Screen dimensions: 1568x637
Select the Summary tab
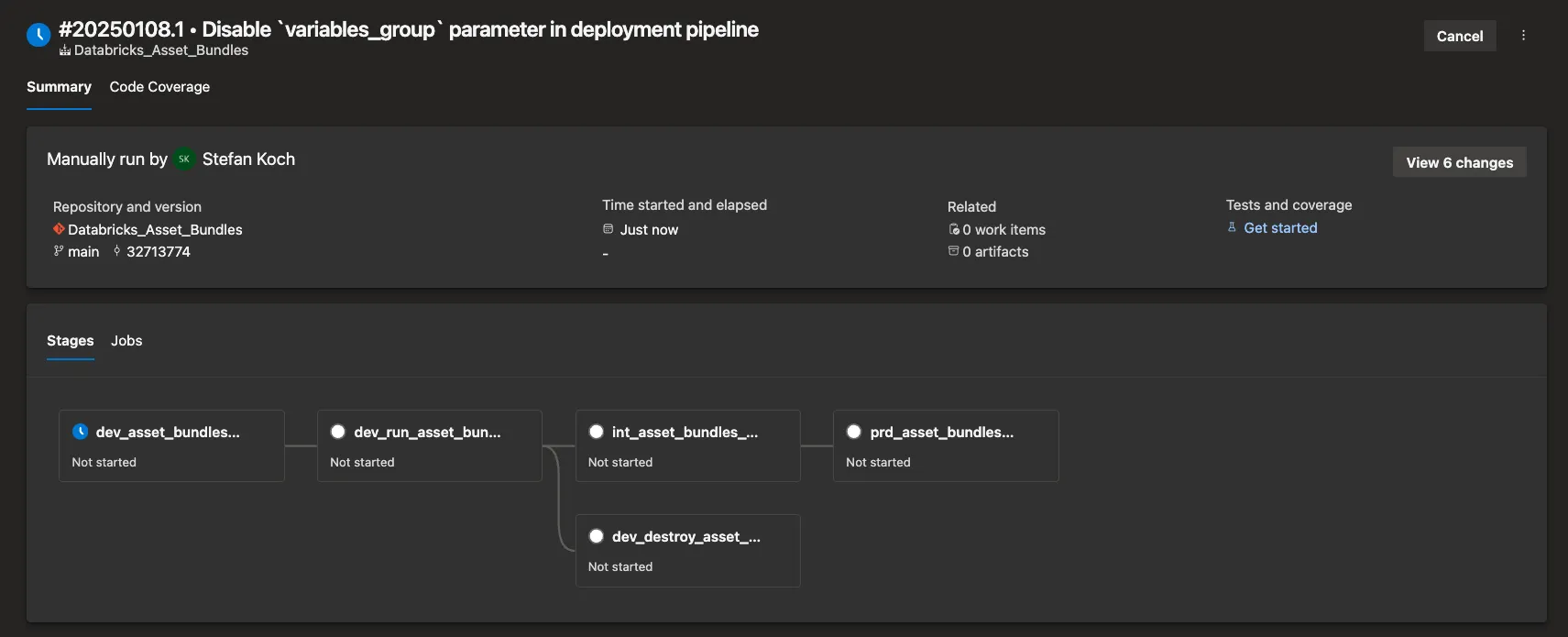(59, 87)
